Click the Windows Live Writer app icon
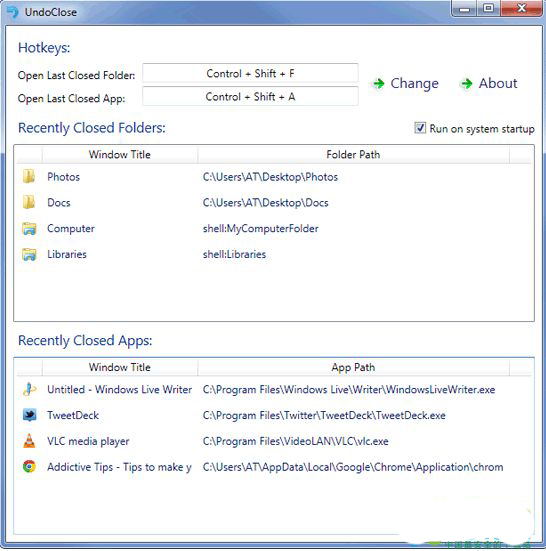Screen dimensions: 546x551 30,389
